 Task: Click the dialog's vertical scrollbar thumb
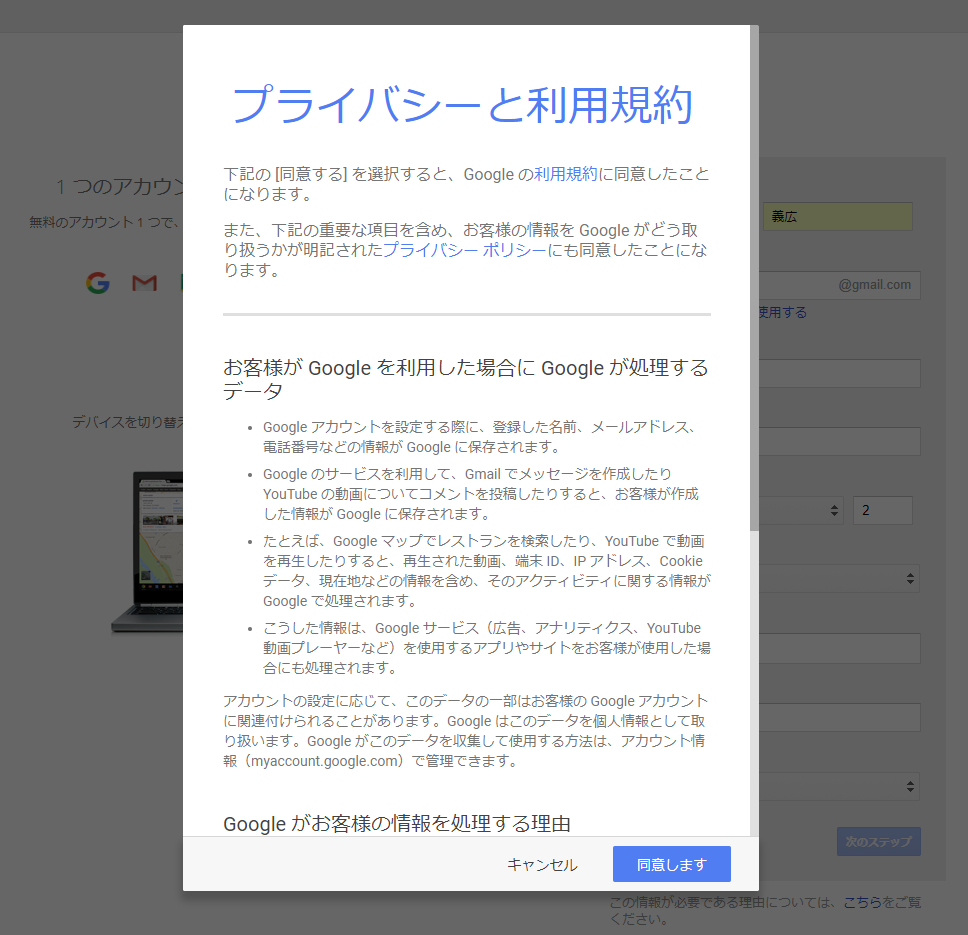[x=754, y=278]
